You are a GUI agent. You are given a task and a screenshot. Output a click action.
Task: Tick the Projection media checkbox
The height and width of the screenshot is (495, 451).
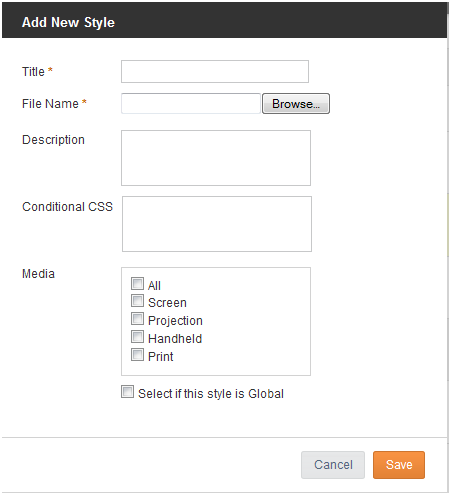tap(137, 319)
